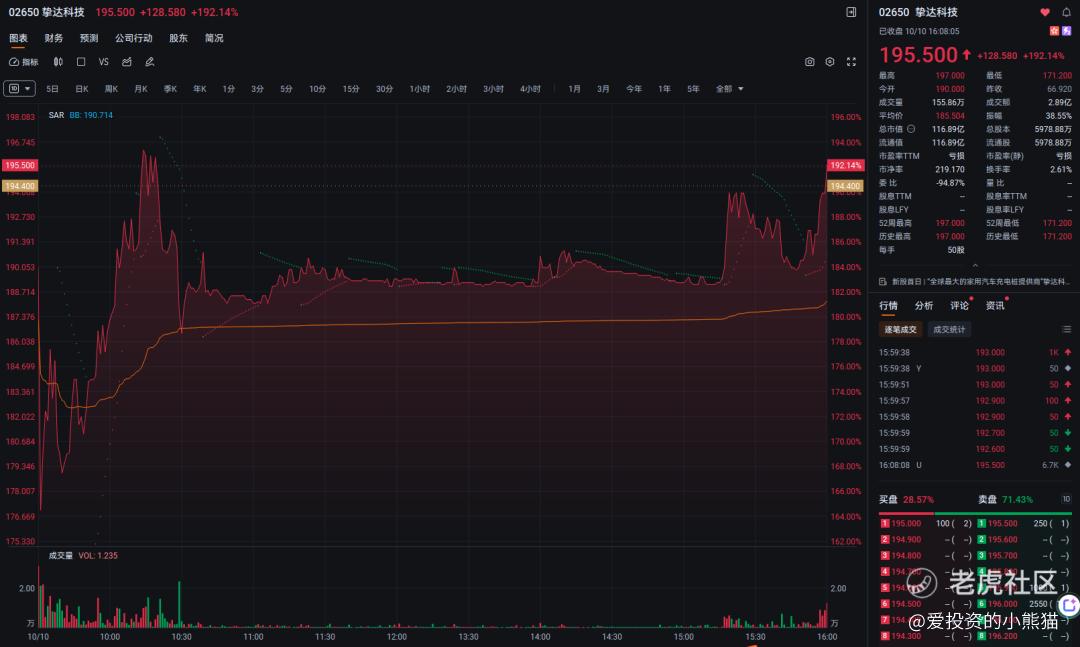Open chart settings hexagon icon
The height and width of the screenshot is (647, 1080).
[830, 62]
